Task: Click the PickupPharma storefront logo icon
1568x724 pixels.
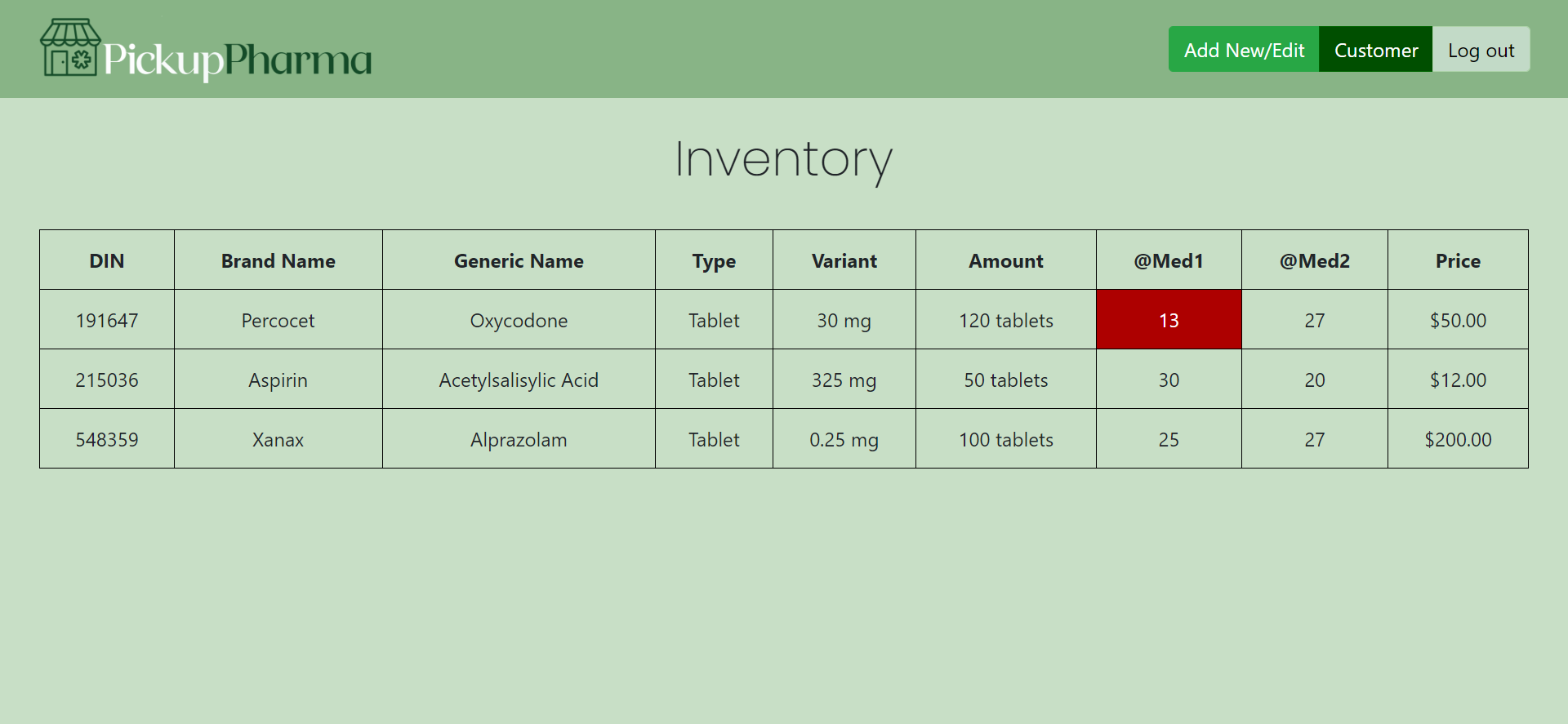Action: pos(70,48)
